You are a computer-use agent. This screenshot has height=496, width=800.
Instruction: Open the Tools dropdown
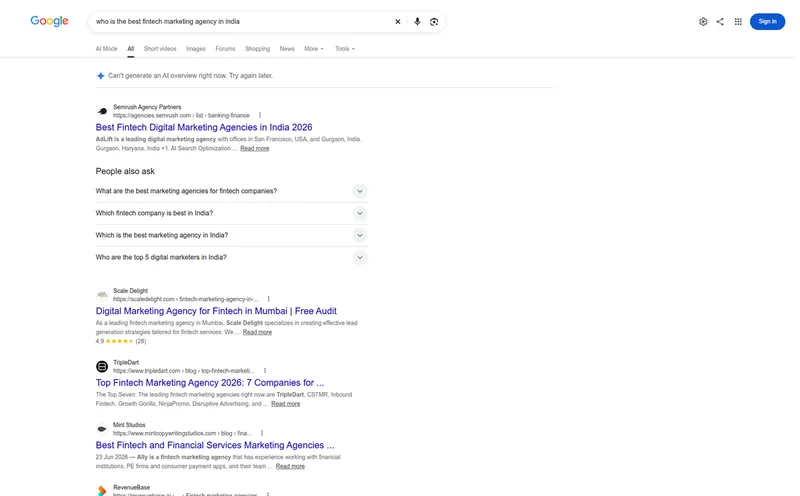(x=344, y=49)
